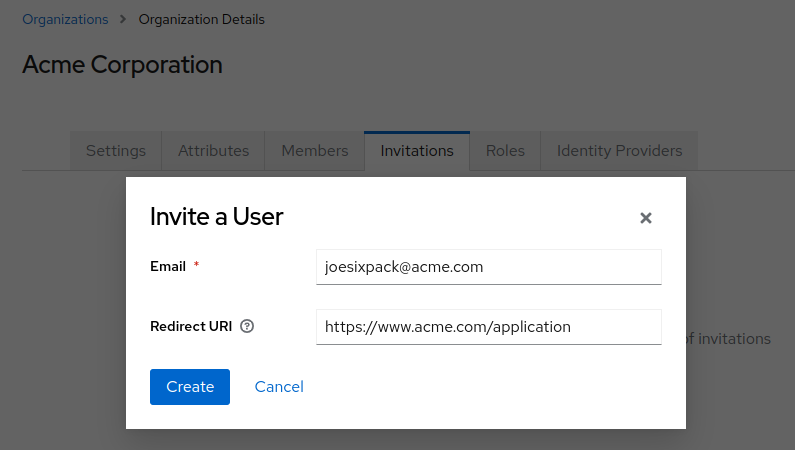This screenshot has height=450, width=795.
Task: Open the Settings tab
Action: (x=116, y=151)
